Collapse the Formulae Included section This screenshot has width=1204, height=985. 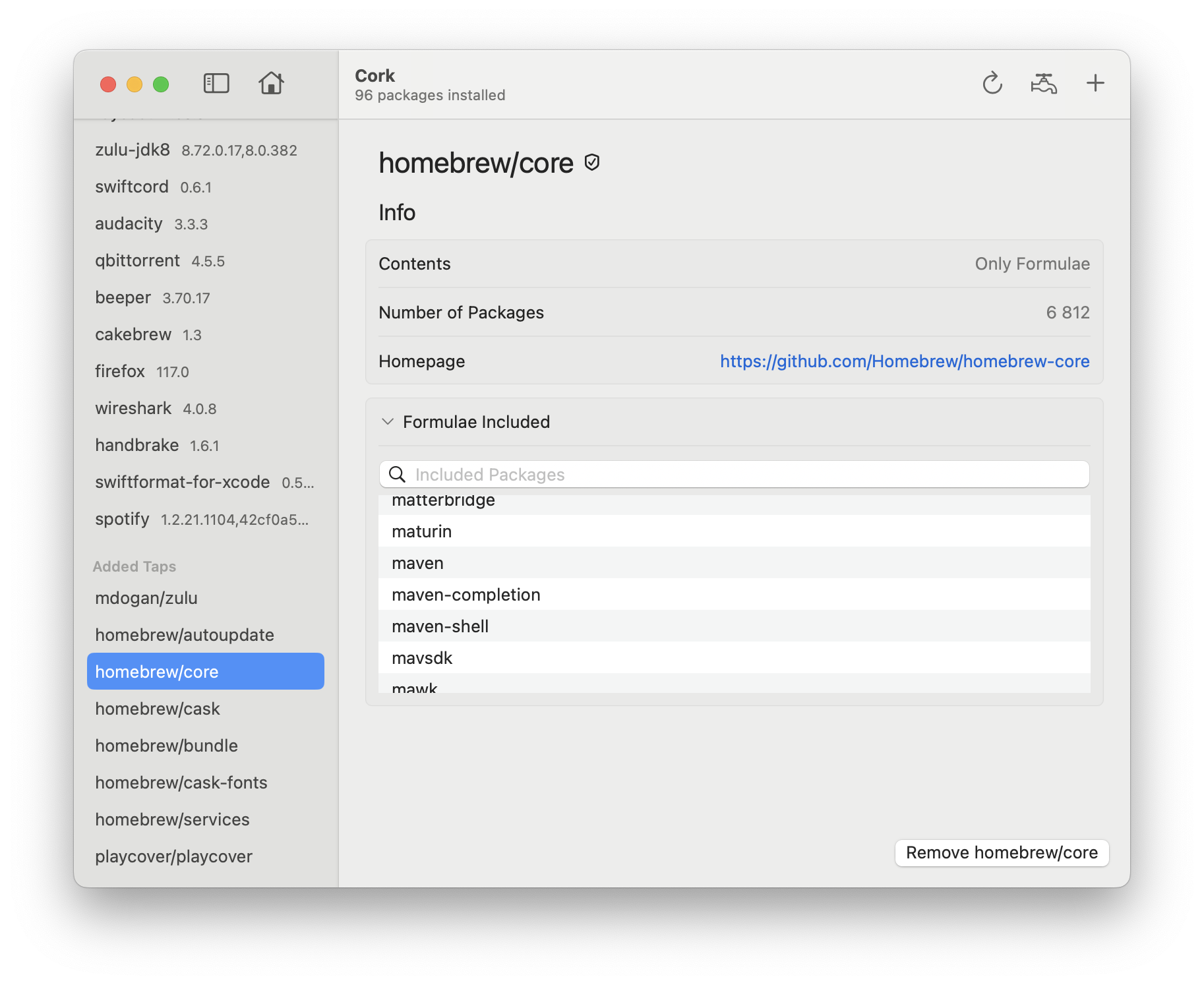[388, 422]
